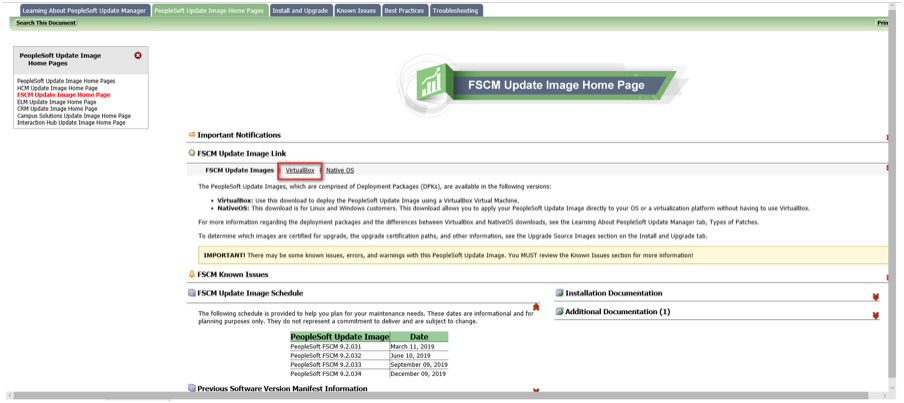Click the FSCM Update Images label
904x403 pixels.
pyautogui.click(x=239, y=171)
